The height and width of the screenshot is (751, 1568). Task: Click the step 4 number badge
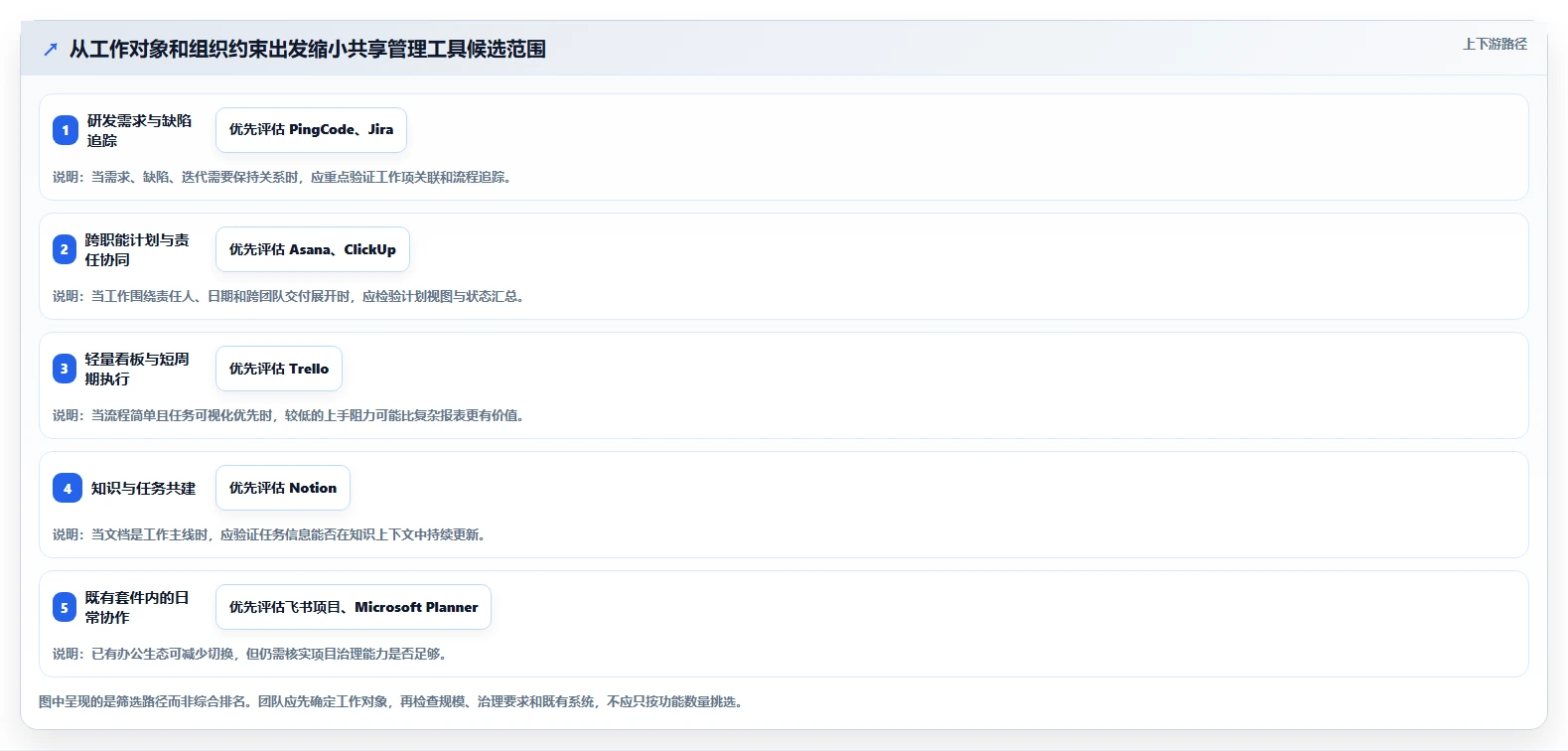[x=68, y=488]
